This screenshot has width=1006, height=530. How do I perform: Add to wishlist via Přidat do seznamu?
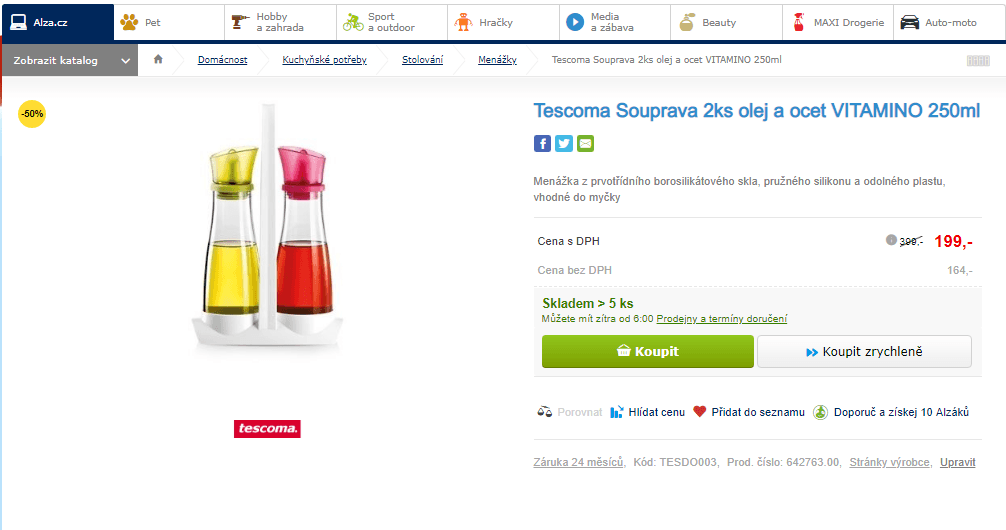click(x=749, y=412)
